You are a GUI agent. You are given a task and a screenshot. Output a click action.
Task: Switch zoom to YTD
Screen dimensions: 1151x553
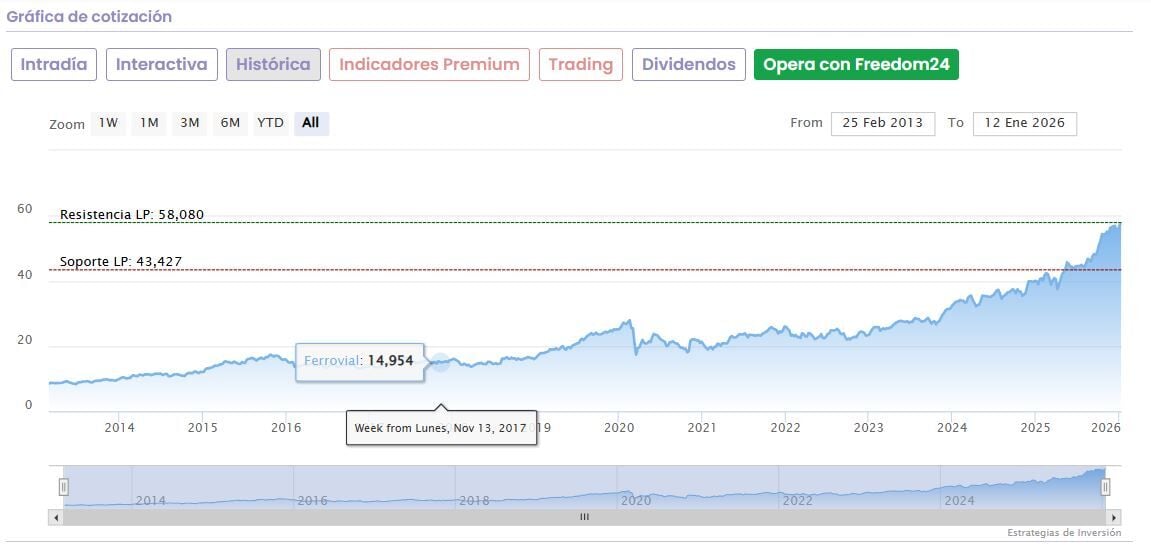(270, 123)
